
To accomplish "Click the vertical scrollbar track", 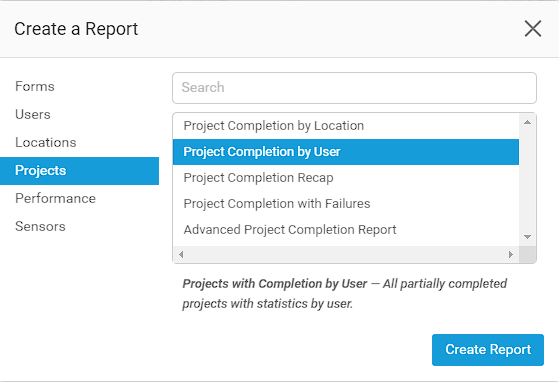I will (x=528, y=180).
